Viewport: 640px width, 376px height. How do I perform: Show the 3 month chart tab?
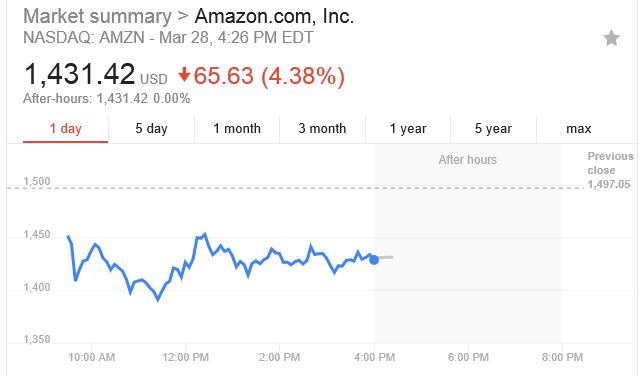(x=322, y=129)
